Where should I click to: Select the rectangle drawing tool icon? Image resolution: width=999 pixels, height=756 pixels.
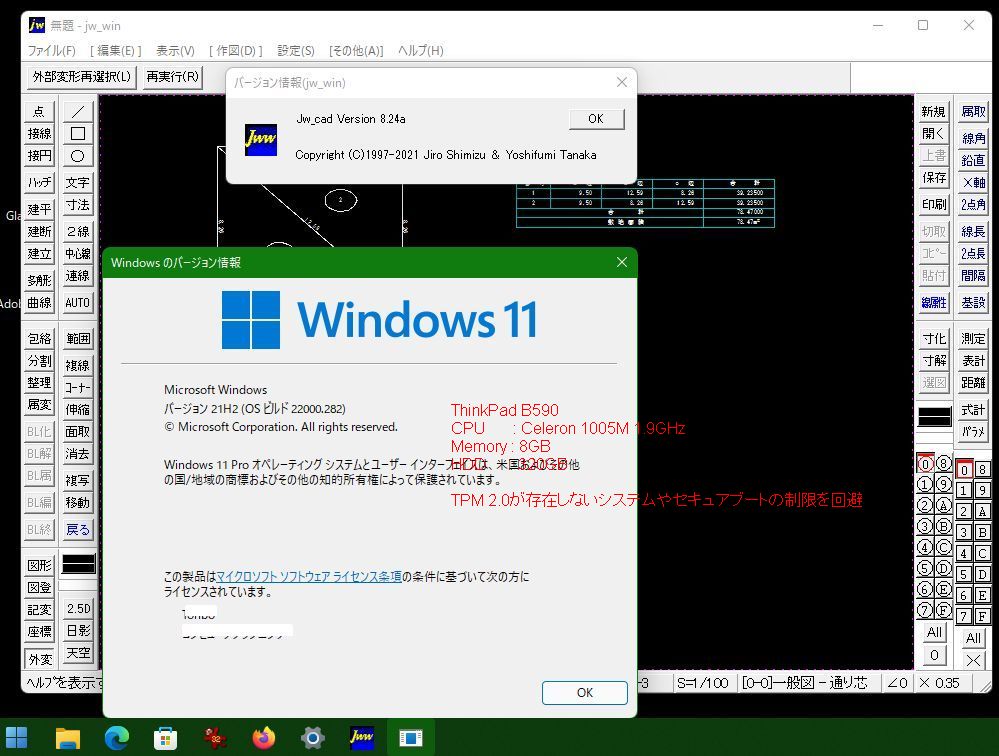78,134
